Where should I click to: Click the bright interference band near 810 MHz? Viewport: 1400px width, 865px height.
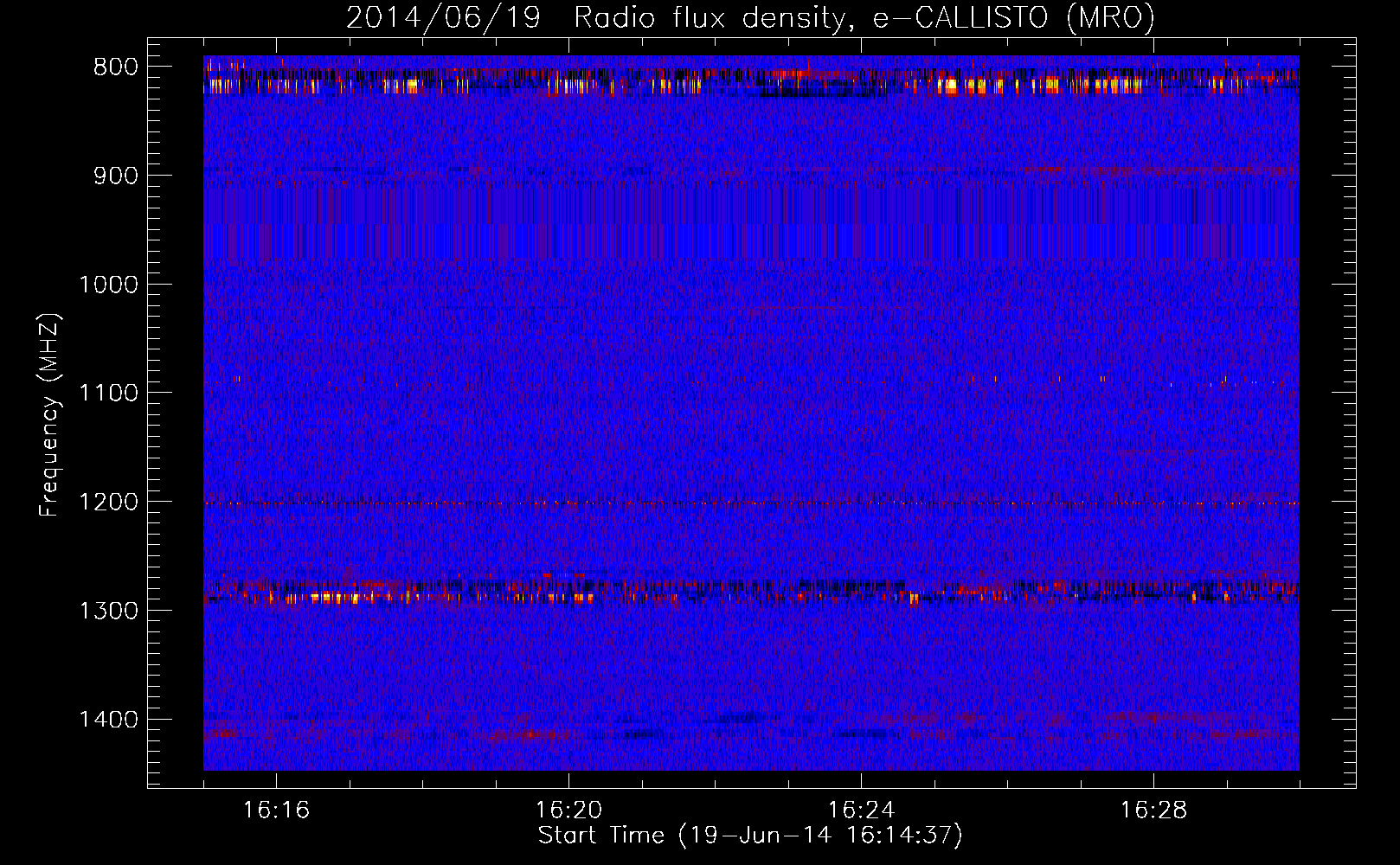coord(751,80)
